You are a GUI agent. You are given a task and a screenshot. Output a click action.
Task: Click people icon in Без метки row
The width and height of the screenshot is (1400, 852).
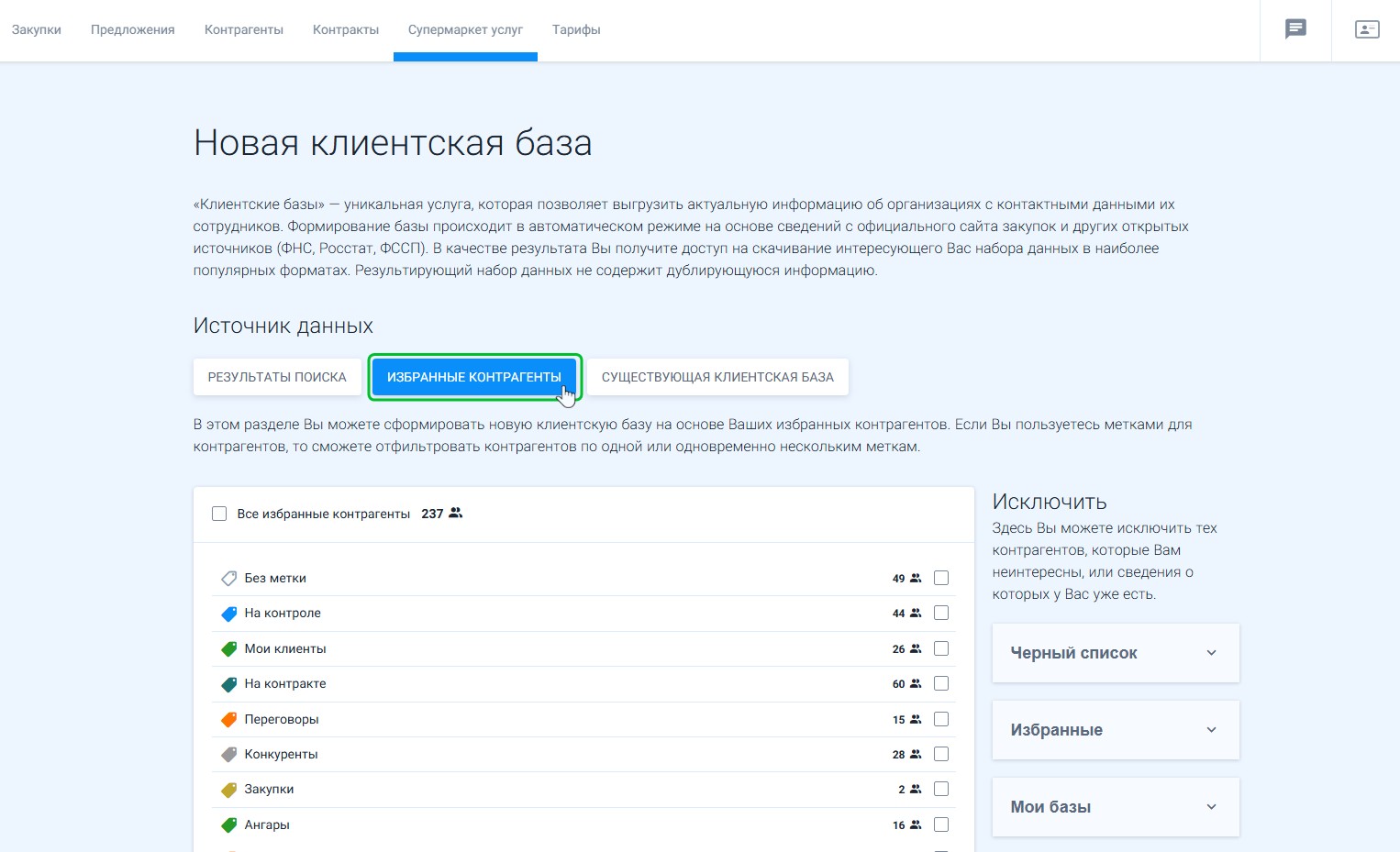click(916, 579)
